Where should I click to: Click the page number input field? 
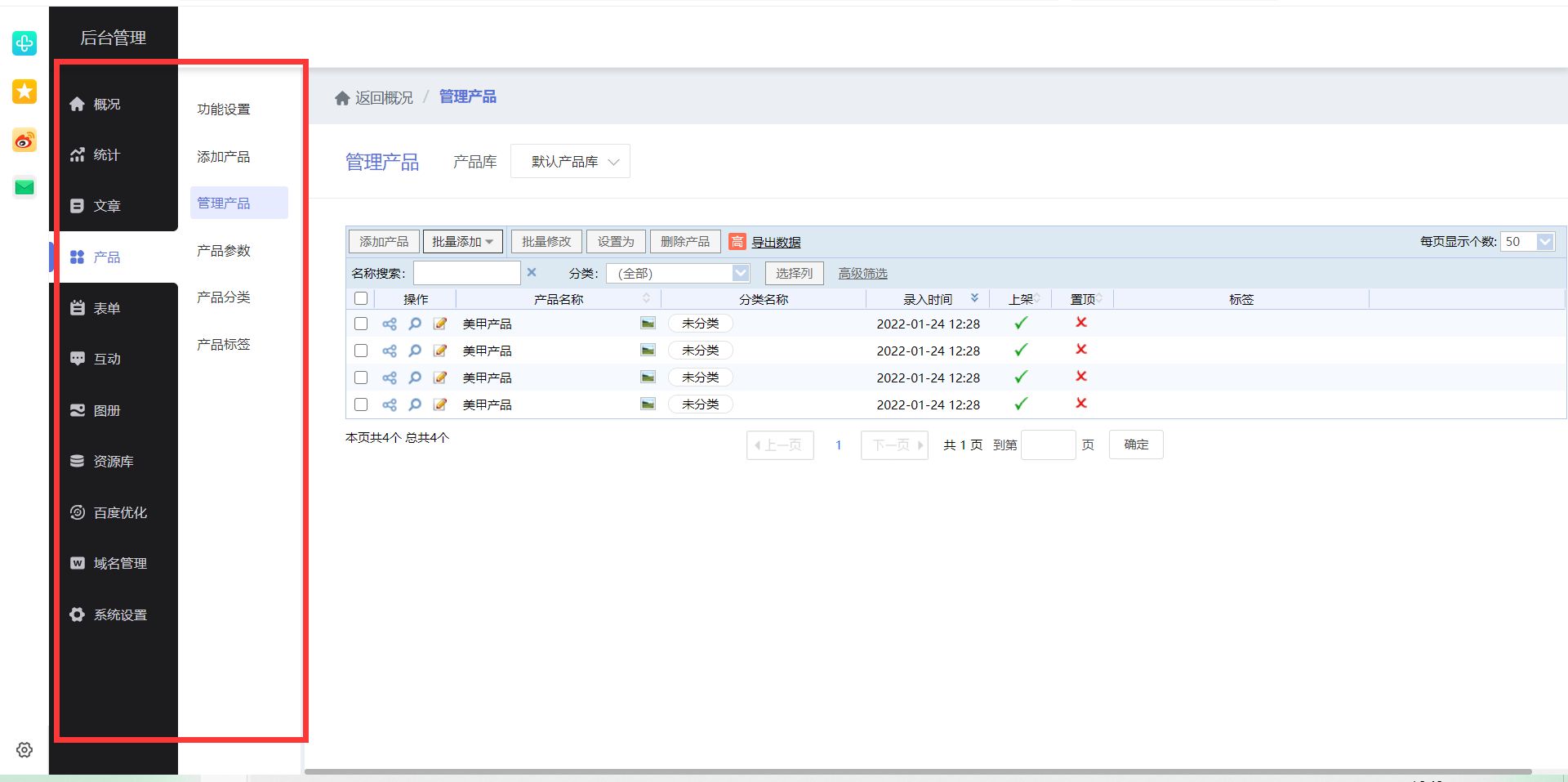pos(1049,445)
